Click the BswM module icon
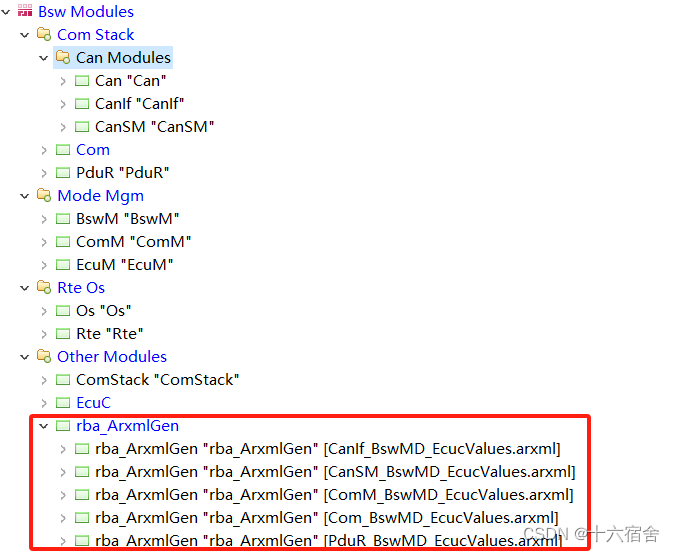Image resolution: width=675 pixels, height=552 pixels. [x=63, y=219]
